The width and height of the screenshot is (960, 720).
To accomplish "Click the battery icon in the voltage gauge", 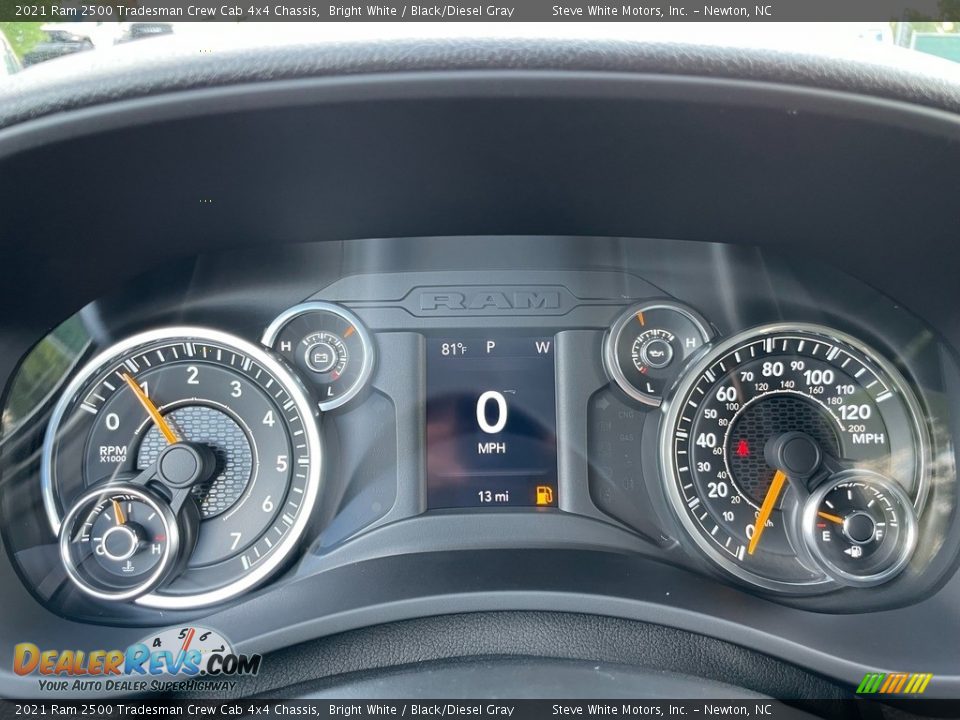I will [x=321, y=357].
